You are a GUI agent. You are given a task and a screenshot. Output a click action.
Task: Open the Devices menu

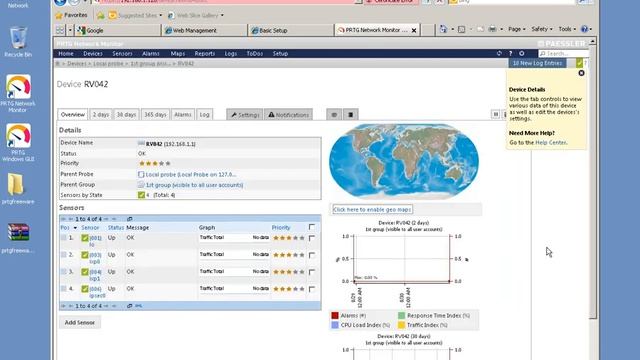click(93, 53)
